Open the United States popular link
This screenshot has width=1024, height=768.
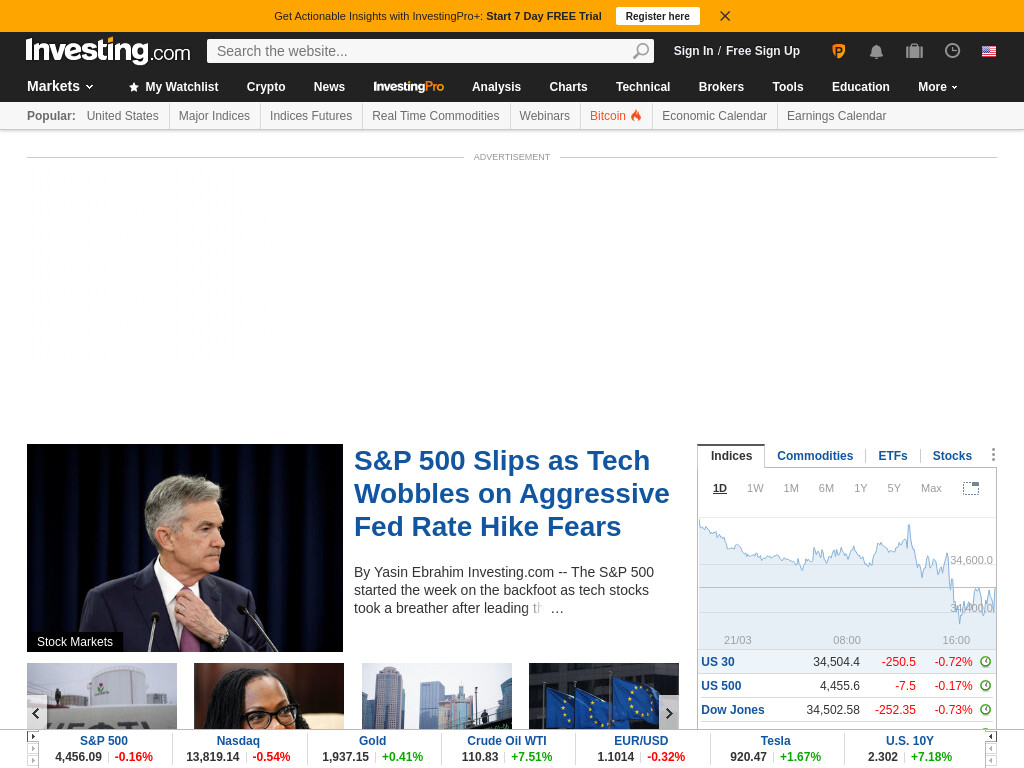point(123,116)
